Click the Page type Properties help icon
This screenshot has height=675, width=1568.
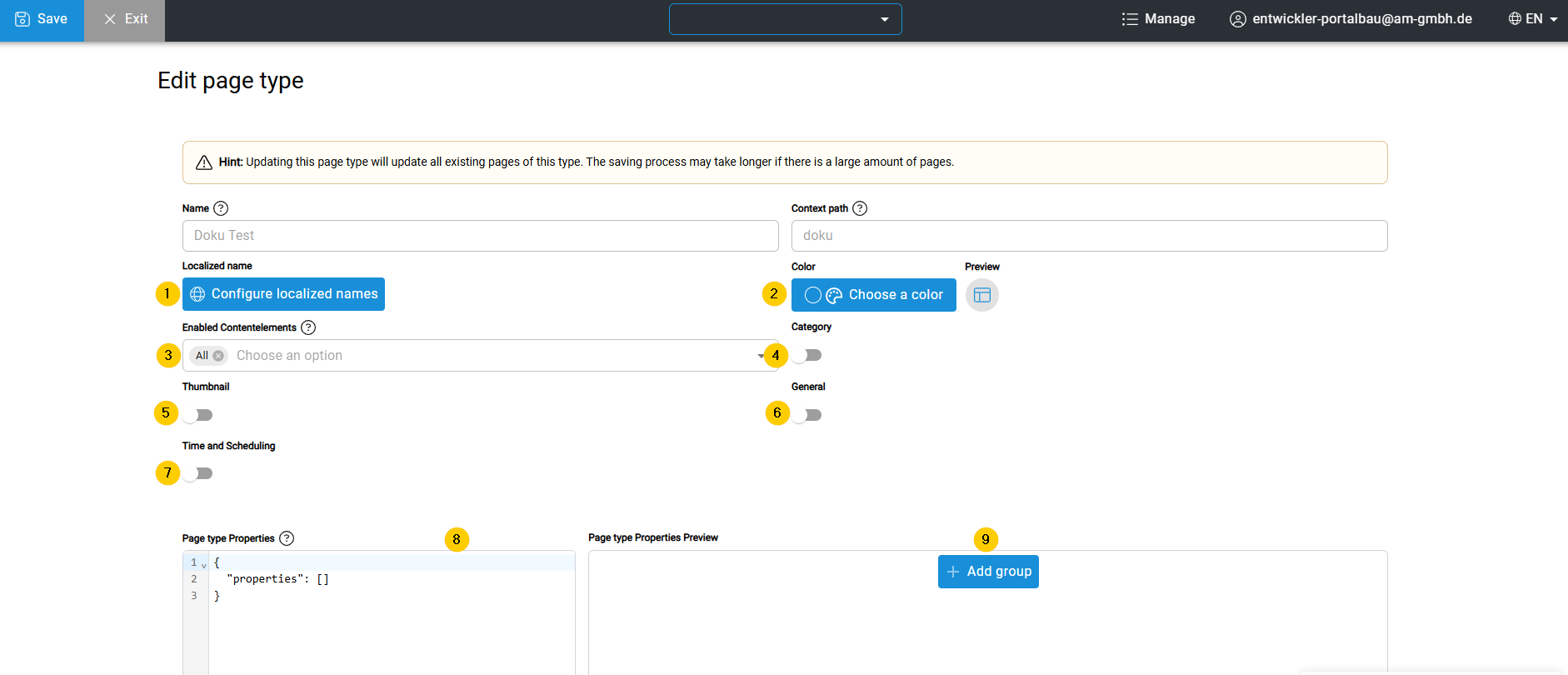287,538
